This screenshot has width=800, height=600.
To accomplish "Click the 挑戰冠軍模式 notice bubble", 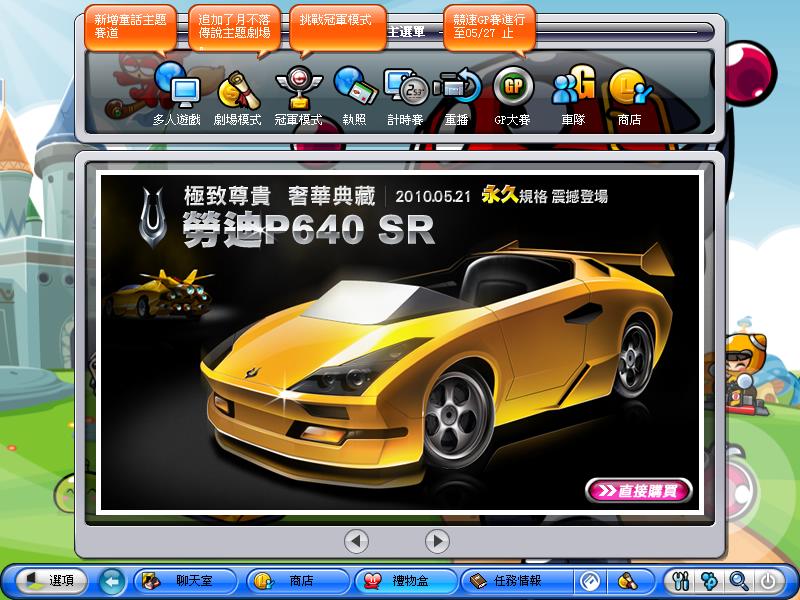I will tap(337, 29).
